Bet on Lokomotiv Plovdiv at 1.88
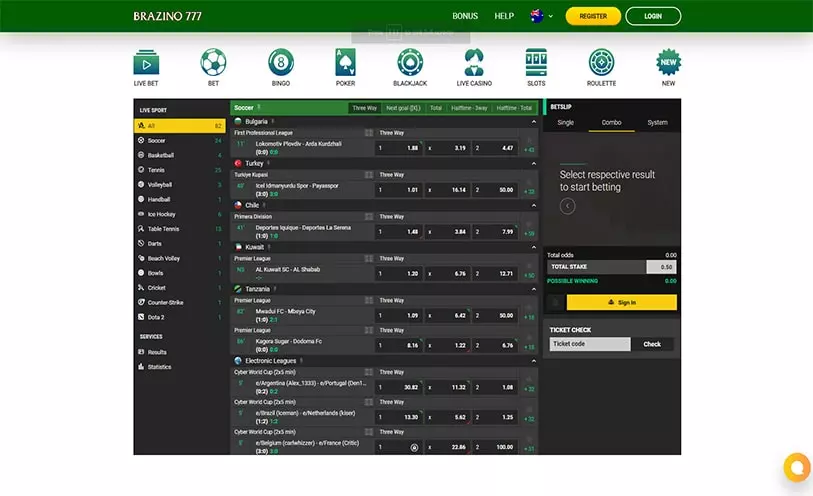 pos(399,148)
